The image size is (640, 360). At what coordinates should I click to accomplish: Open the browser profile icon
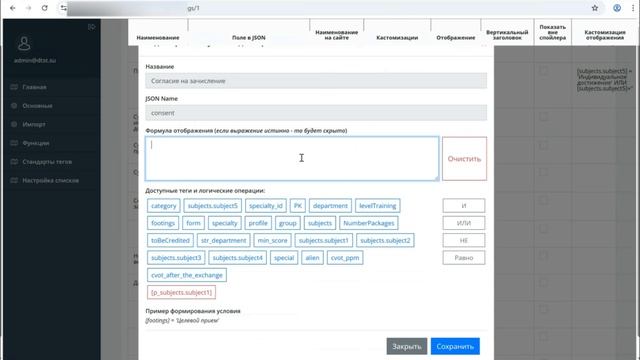(617, 8)
